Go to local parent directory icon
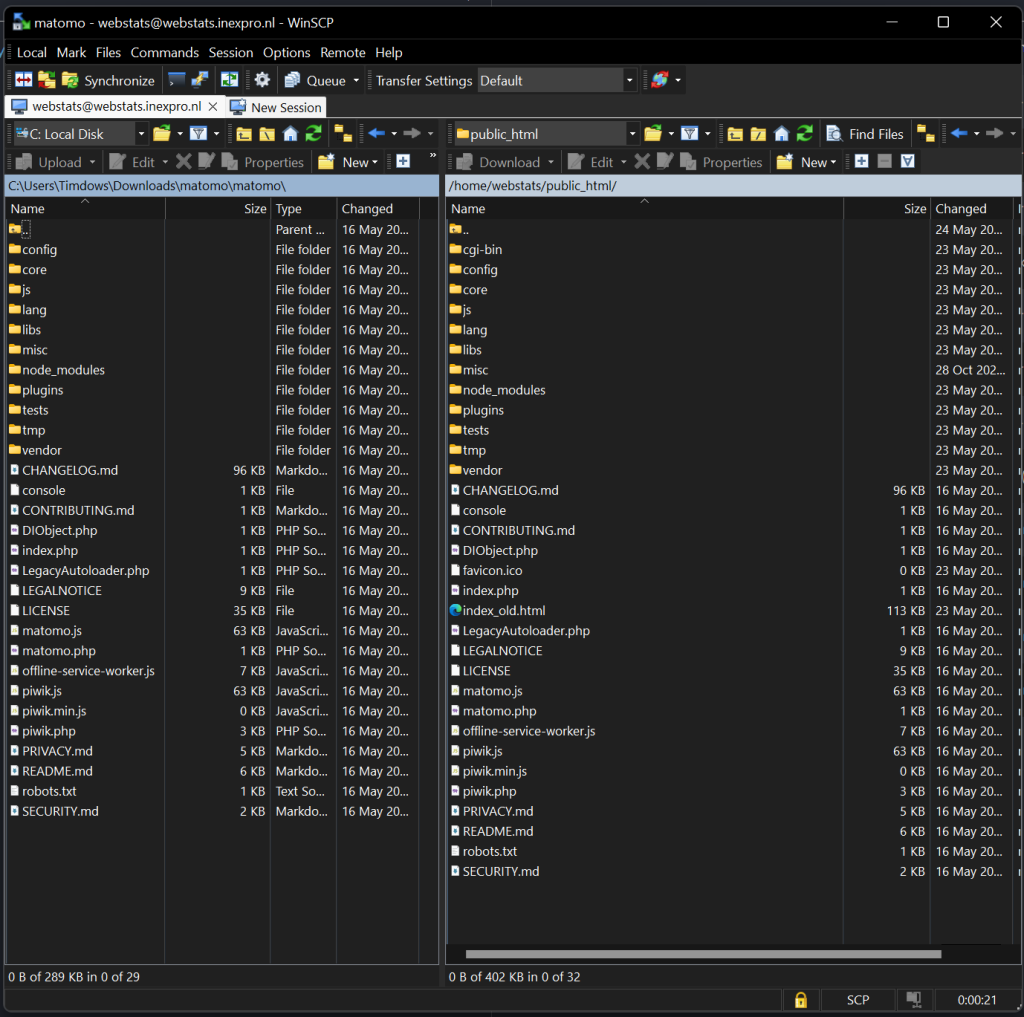This screenshot has width=1024, height=1017. (244, 134)
